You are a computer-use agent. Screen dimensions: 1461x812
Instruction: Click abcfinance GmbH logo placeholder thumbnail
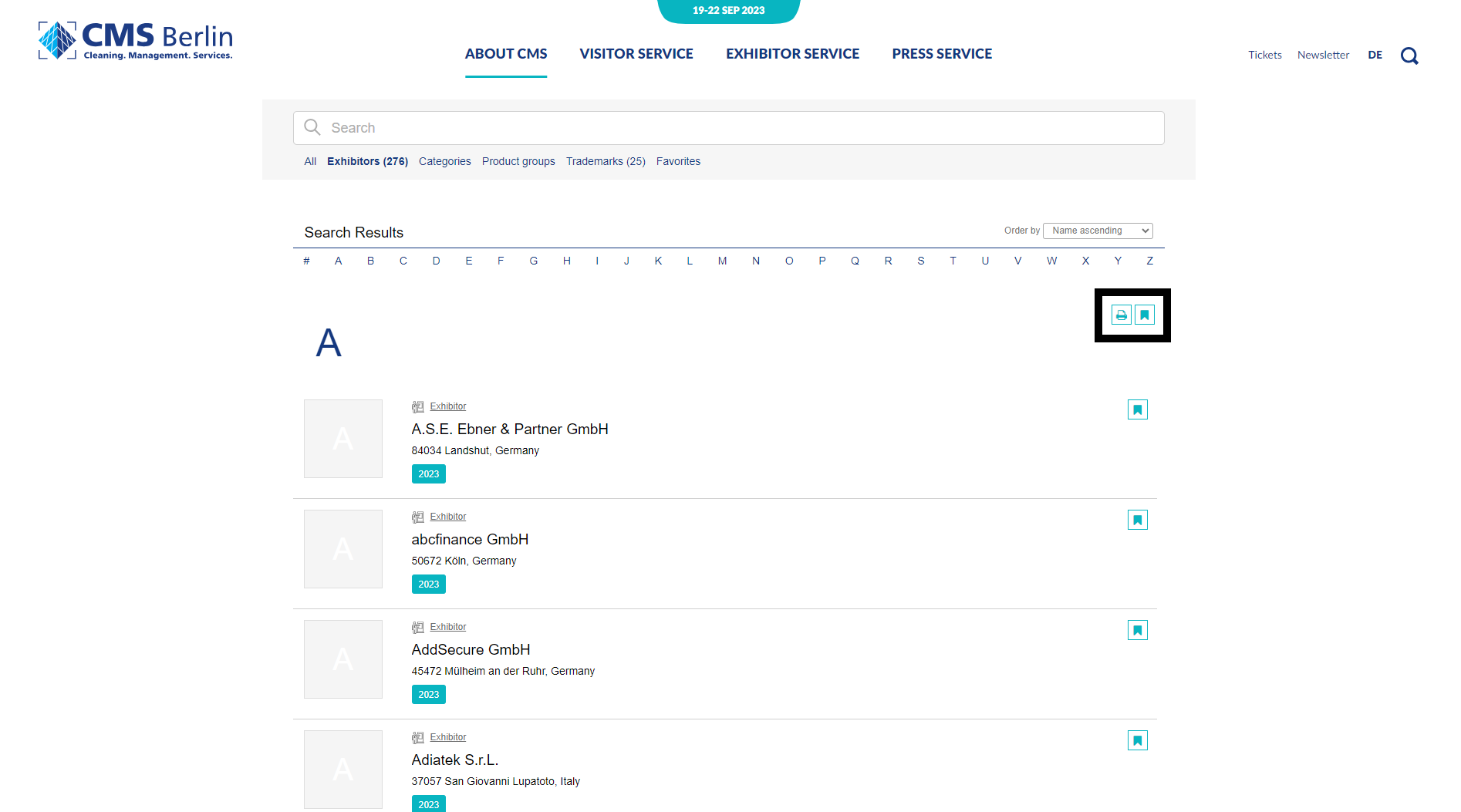click(x=343, y=549)
